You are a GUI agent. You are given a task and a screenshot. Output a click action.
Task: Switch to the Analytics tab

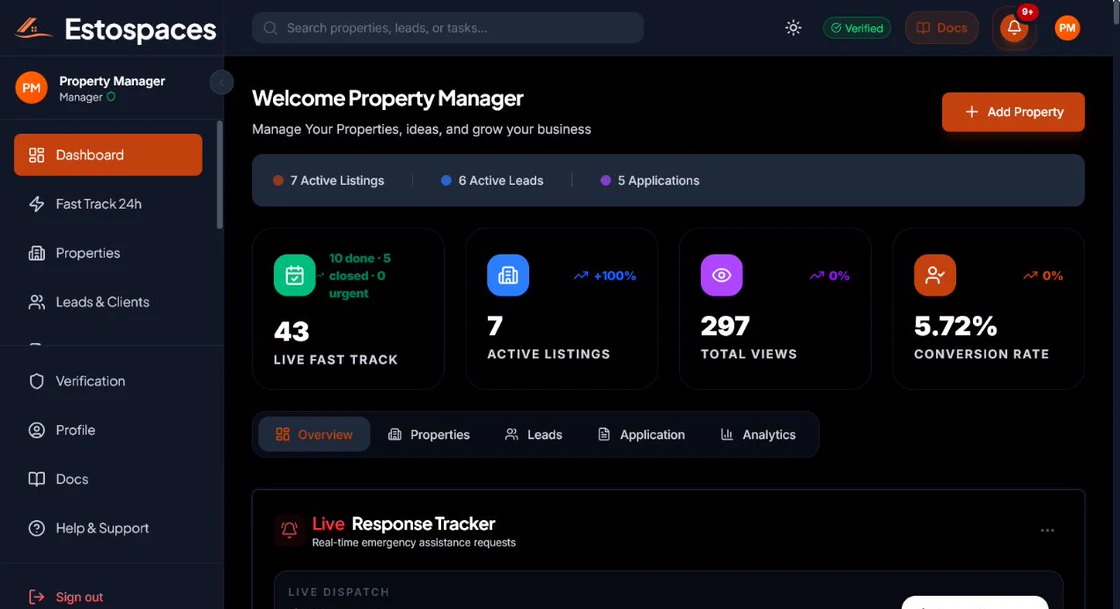(x=758, y=434)
